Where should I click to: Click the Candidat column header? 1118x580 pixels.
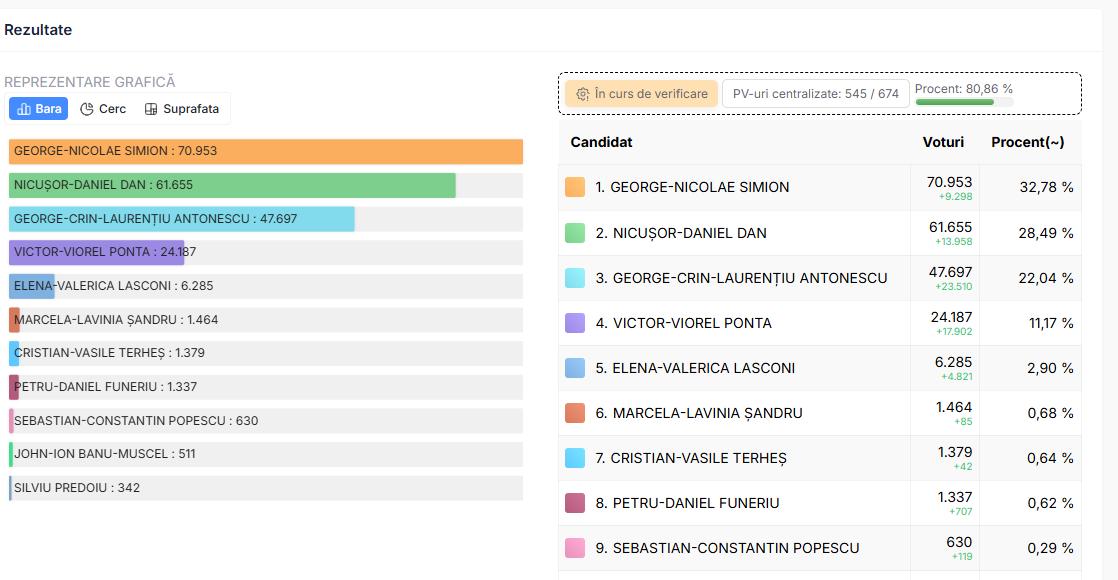click(601, 142)
